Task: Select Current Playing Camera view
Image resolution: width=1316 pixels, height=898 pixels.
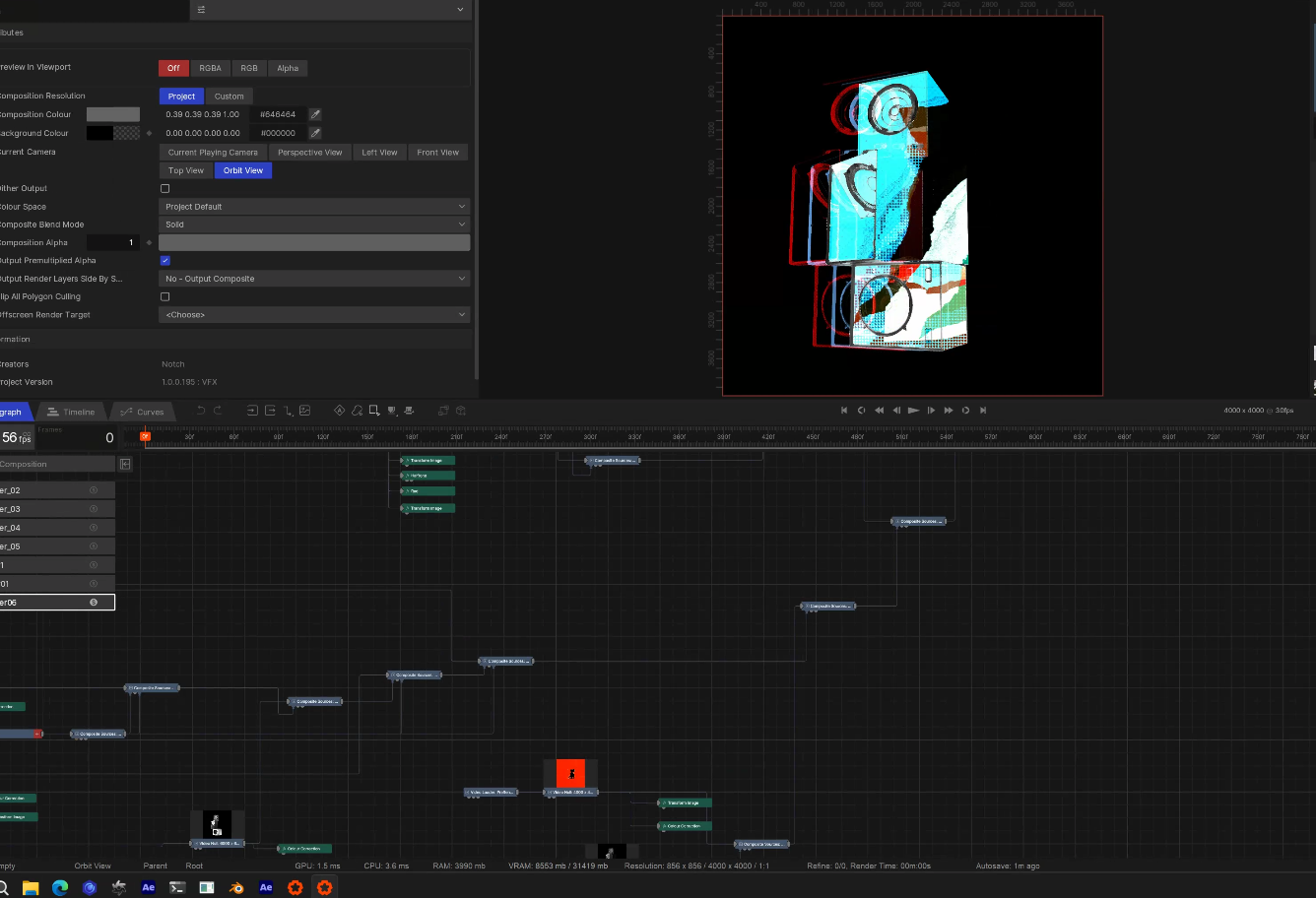Action: (213, 153)
